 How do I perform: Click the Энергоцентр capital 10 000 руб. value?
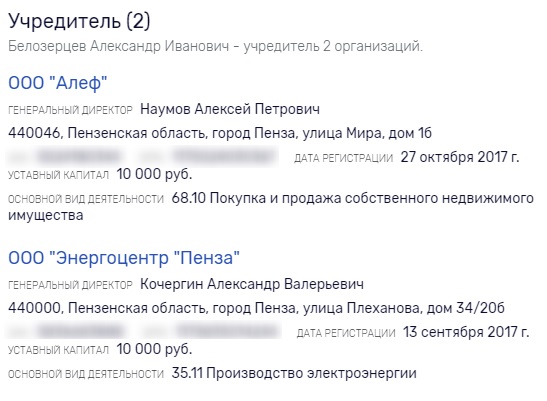(154, 349)
